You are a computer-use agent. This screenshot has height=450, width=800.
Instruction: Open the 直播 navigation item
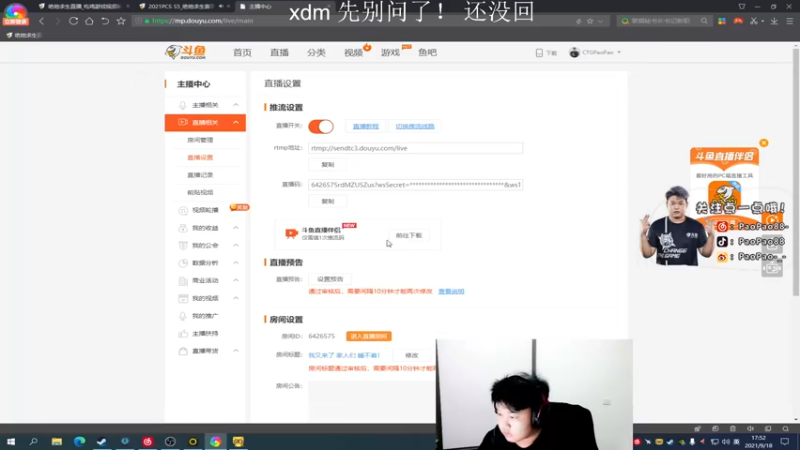[x=279, y=53]
